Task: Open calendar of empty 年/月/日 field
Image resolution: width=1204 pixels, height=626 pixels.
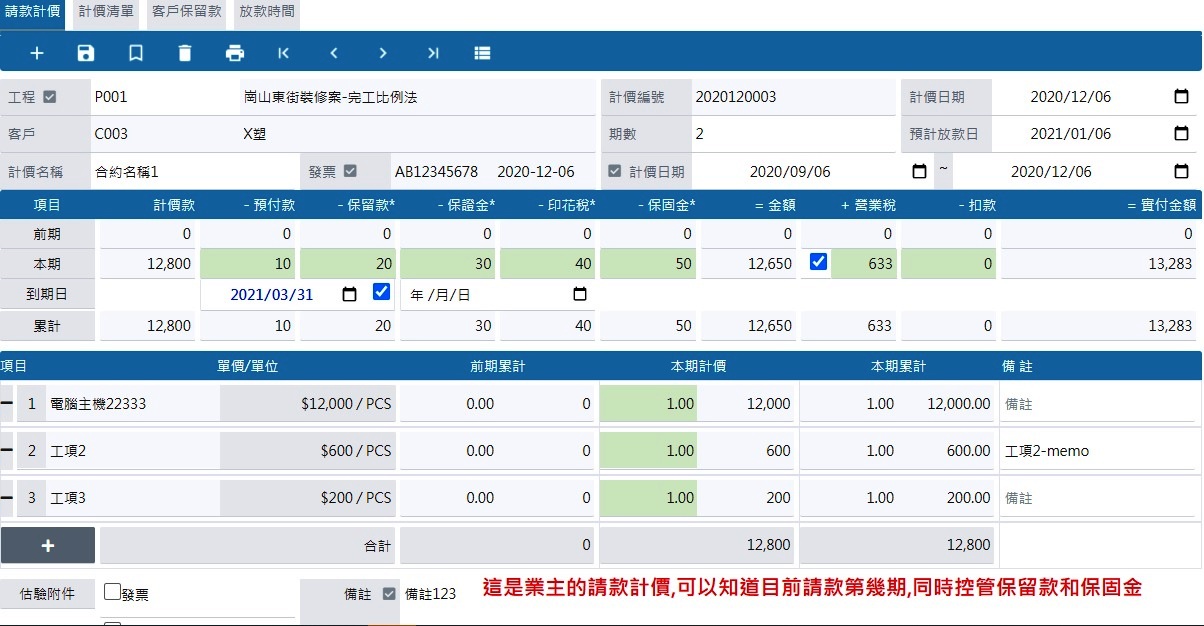Action: coord(580,295)
